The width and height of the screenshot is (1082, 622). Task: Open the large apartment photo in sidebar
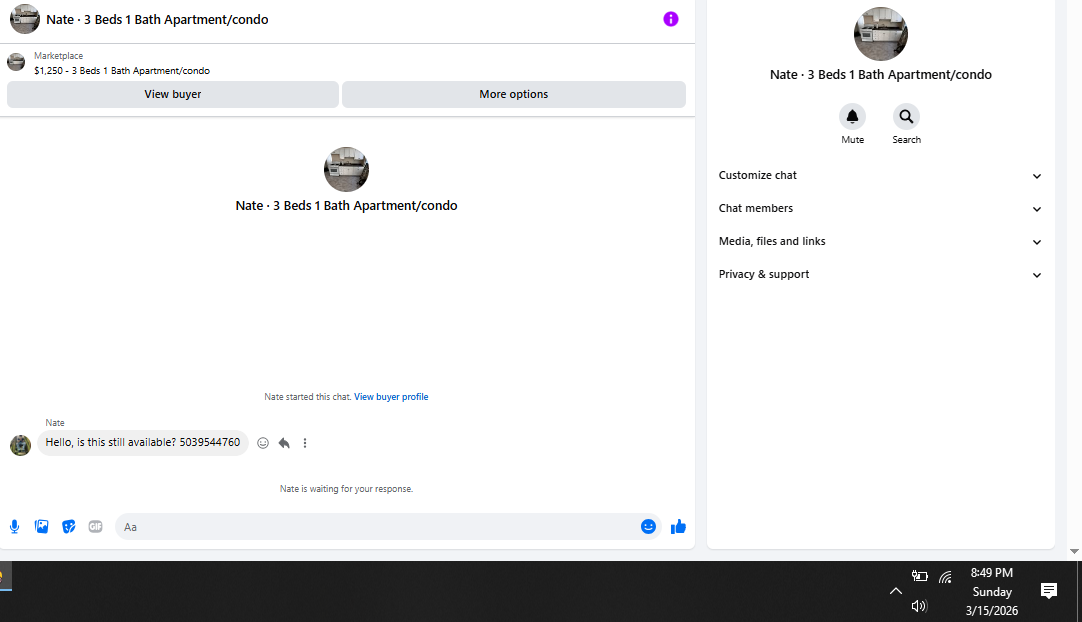[881, 34]
